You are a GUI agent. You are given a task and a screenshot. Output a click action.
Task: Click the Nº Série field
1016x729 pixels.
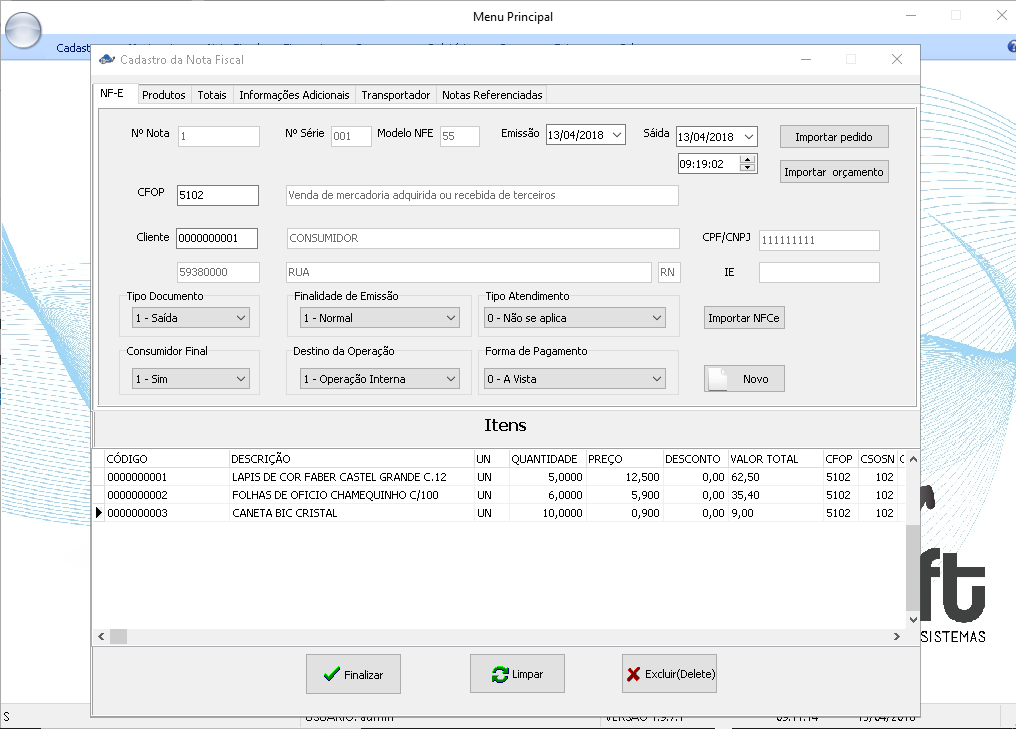coord(351,136)
